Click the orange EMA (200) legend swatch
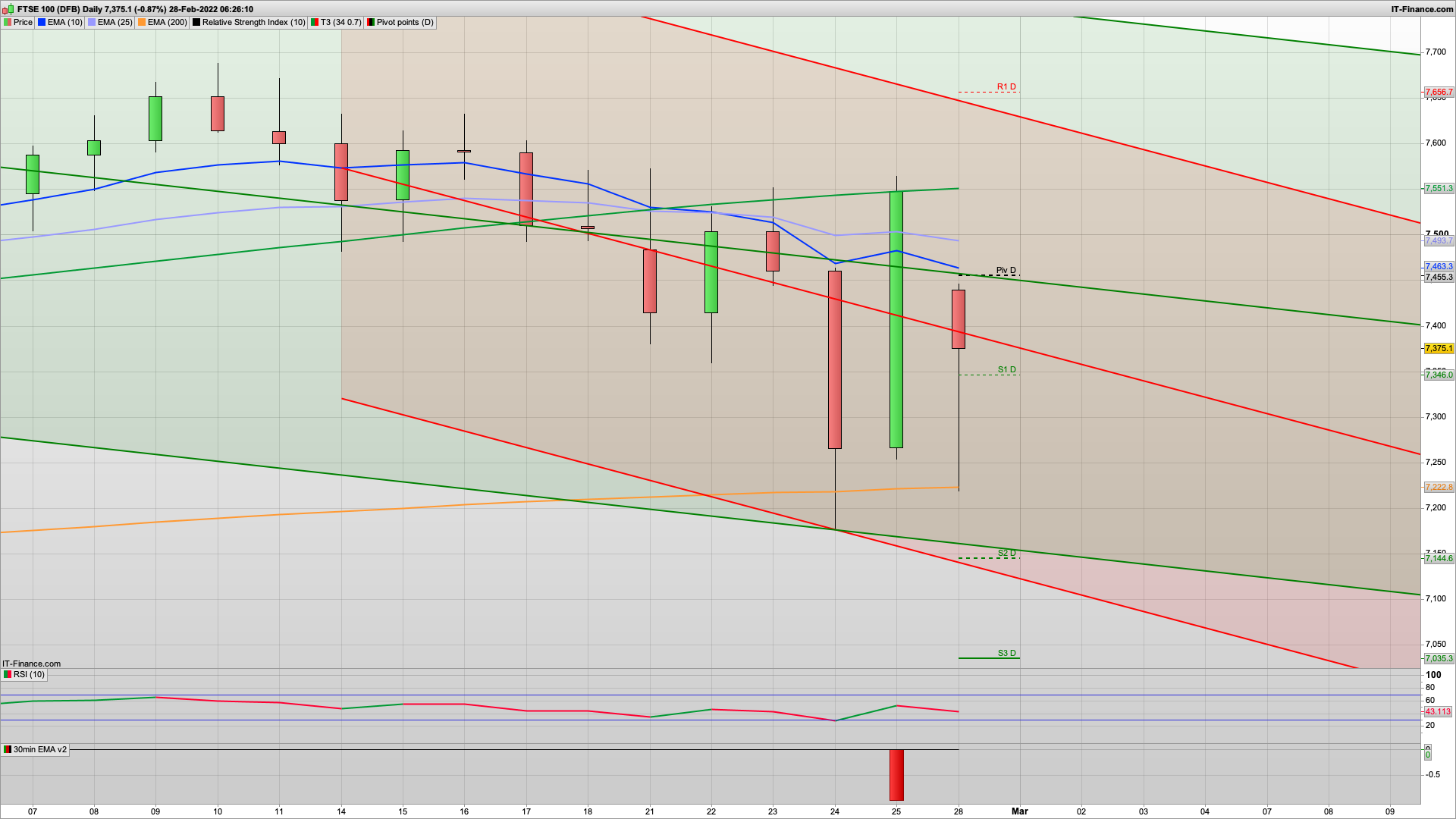The image size is (1456, 819). 142,22
